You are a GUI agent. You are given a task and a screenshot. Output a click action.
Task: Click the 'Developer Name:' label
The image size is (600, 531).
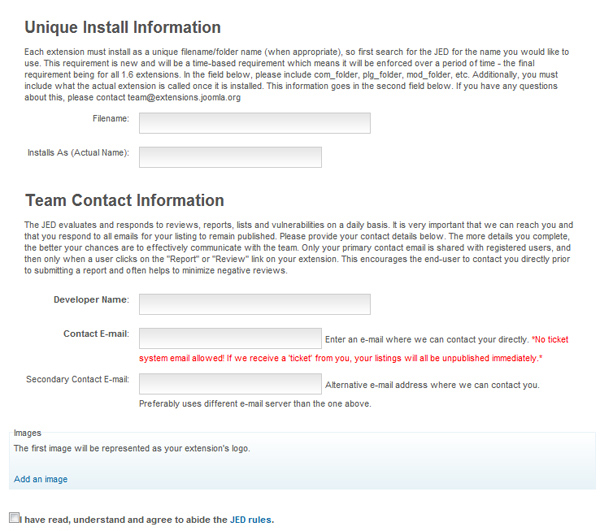(91, 300)
